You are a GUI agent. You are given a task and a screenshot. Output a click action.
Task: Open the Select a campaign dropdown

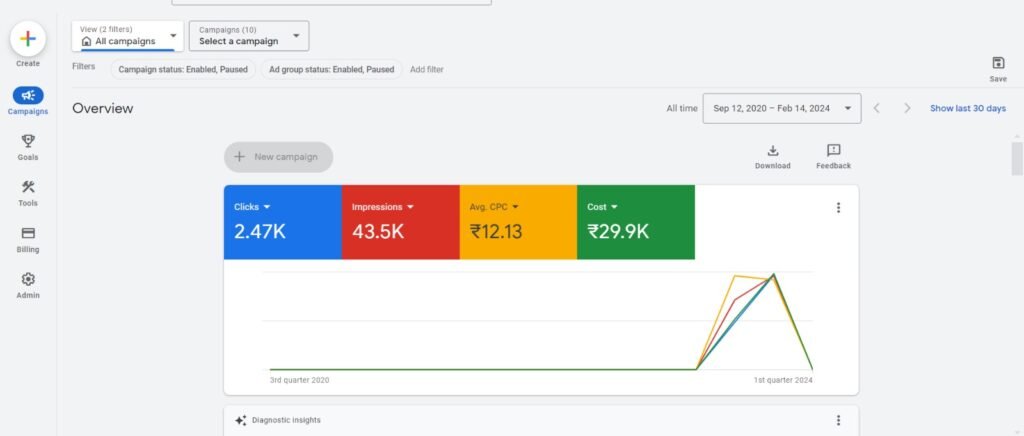point(249,36)
